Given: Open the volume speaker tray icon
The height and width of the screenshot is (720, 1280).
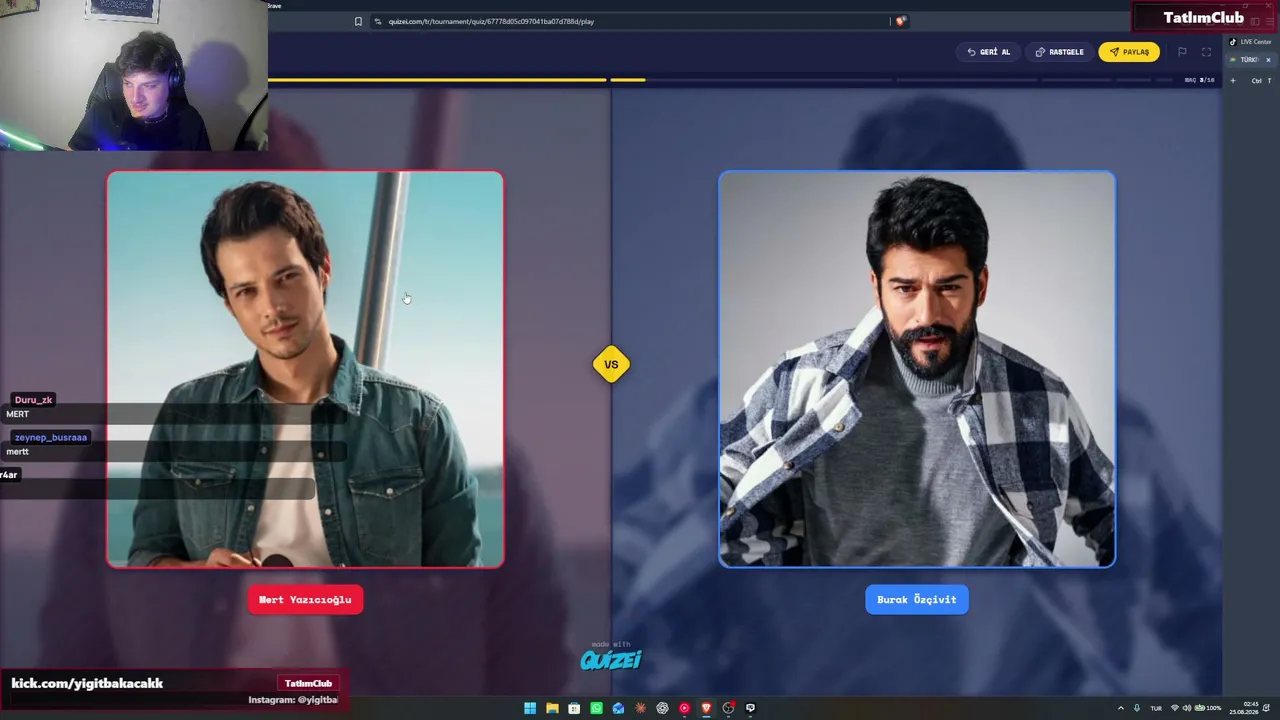Looking at the screenshot, I should click(1189, 708).
